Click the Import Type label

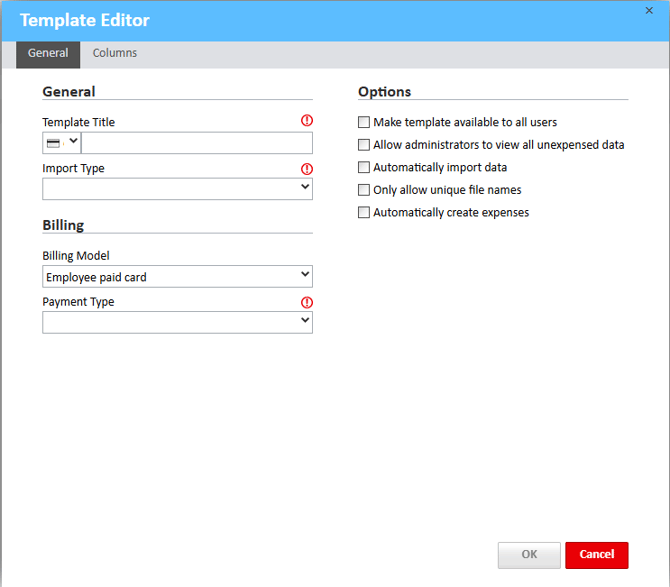tap(73, 168)
